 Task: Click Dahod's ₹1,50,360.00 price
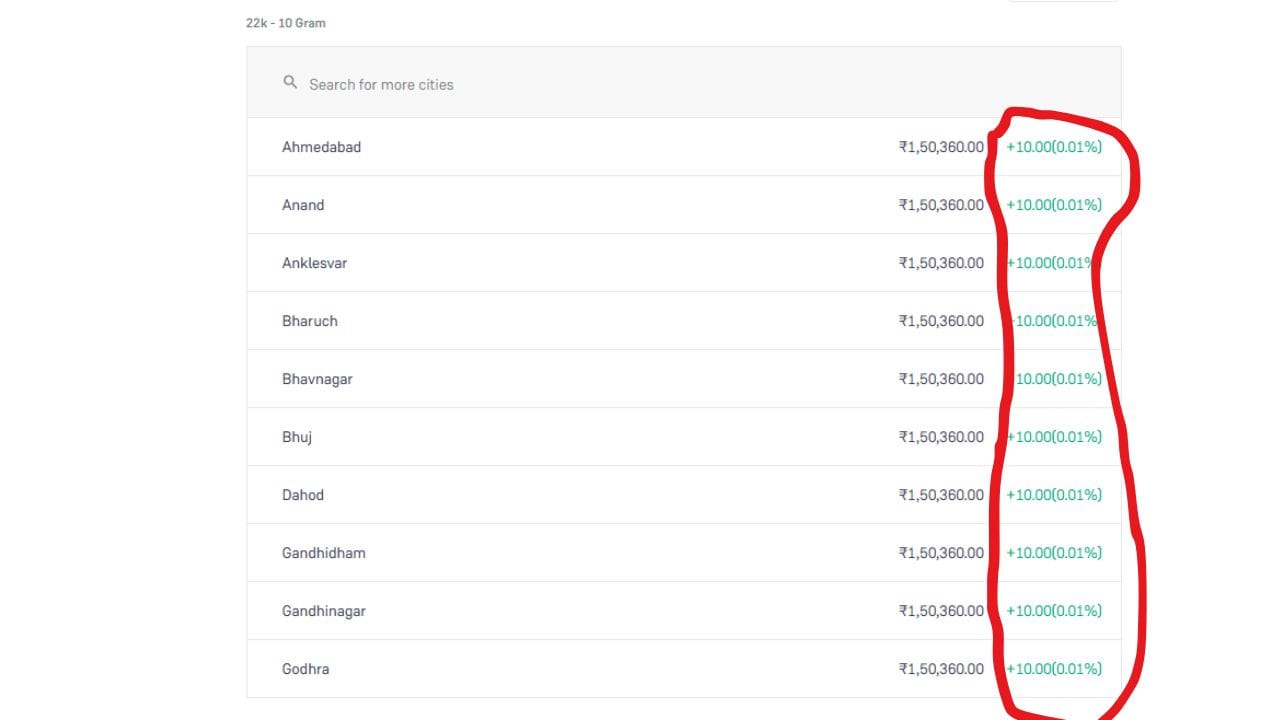pos(941,495)
